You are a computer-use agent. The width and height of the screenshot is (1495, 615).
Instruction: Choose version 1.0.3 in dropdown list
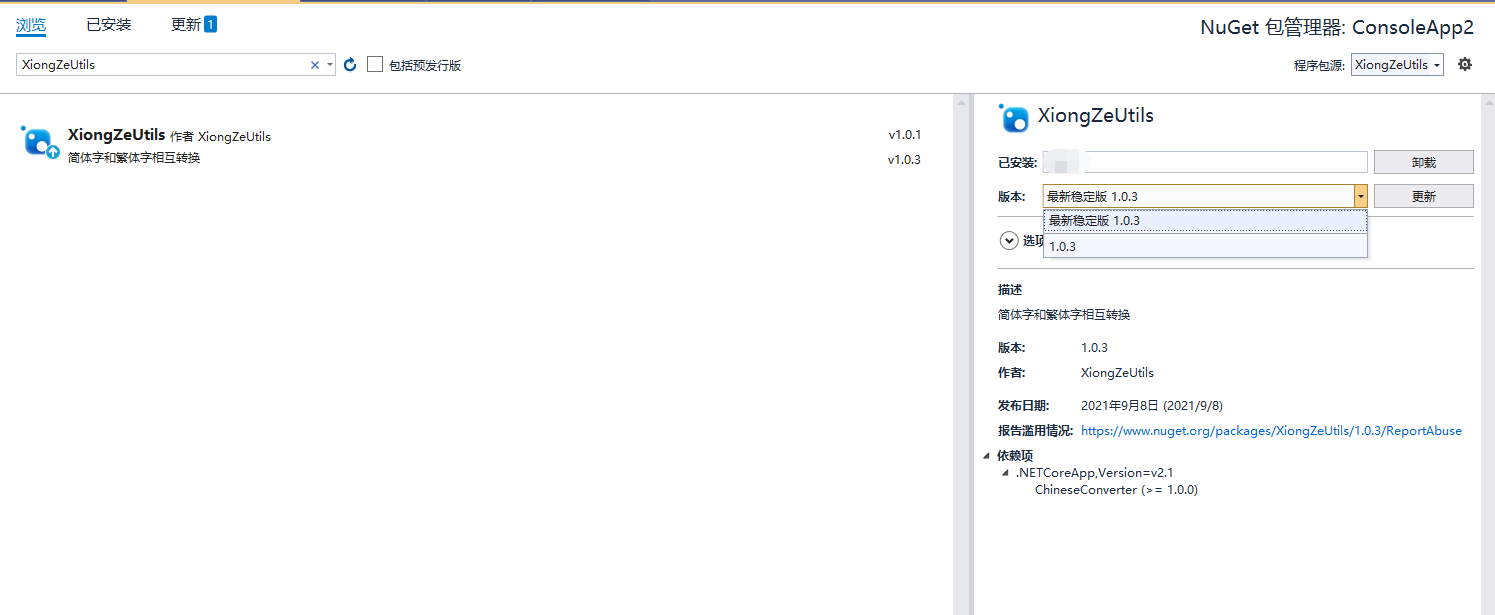point(1205,246)
